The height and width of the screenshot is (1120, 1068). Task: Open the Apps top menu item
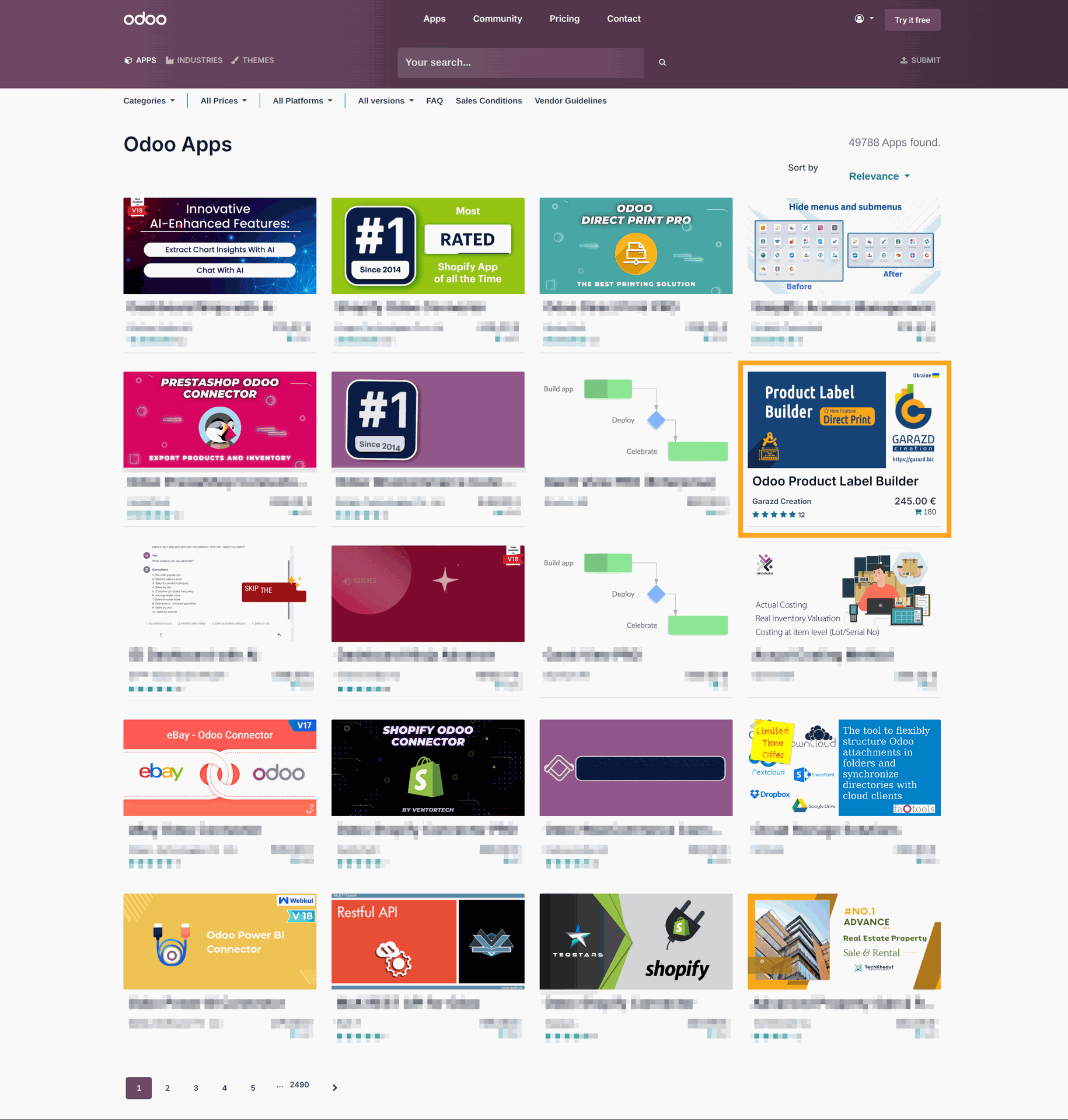434,19
